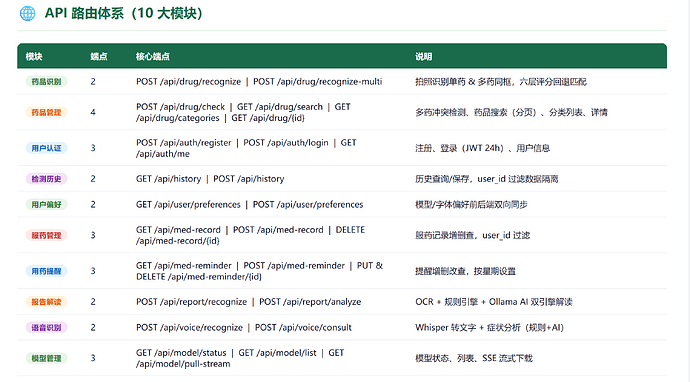Click endpoints cell GET /api/user/preferences
Image resolution: width=690 pixels, height=382 pixels.
250,204
